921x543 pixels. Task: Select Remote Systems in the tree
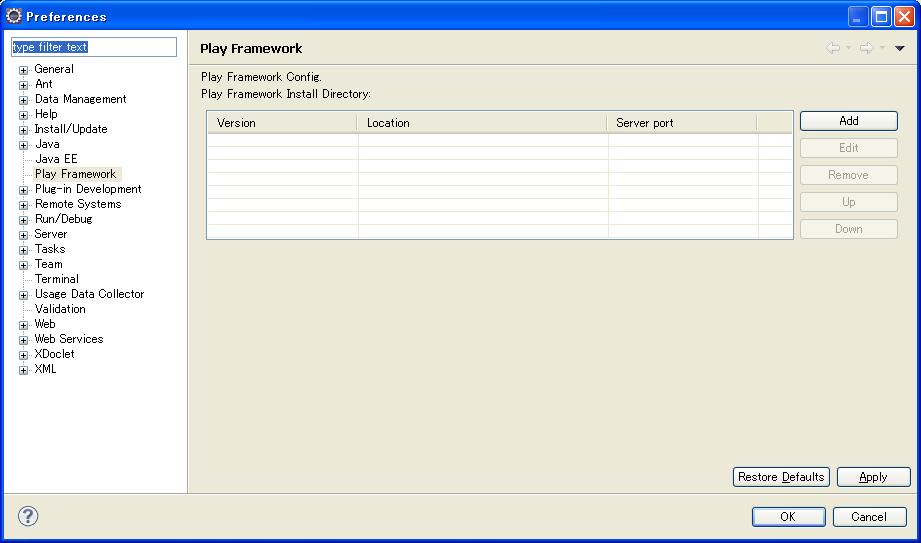(78, 204)
